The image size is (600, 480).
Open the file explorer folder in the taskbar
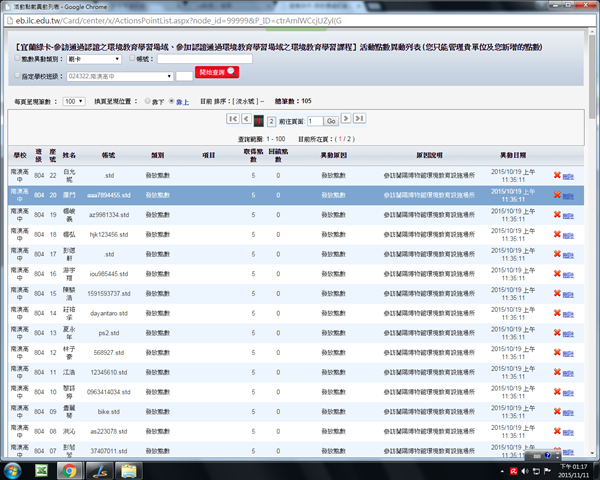point(129,471)
